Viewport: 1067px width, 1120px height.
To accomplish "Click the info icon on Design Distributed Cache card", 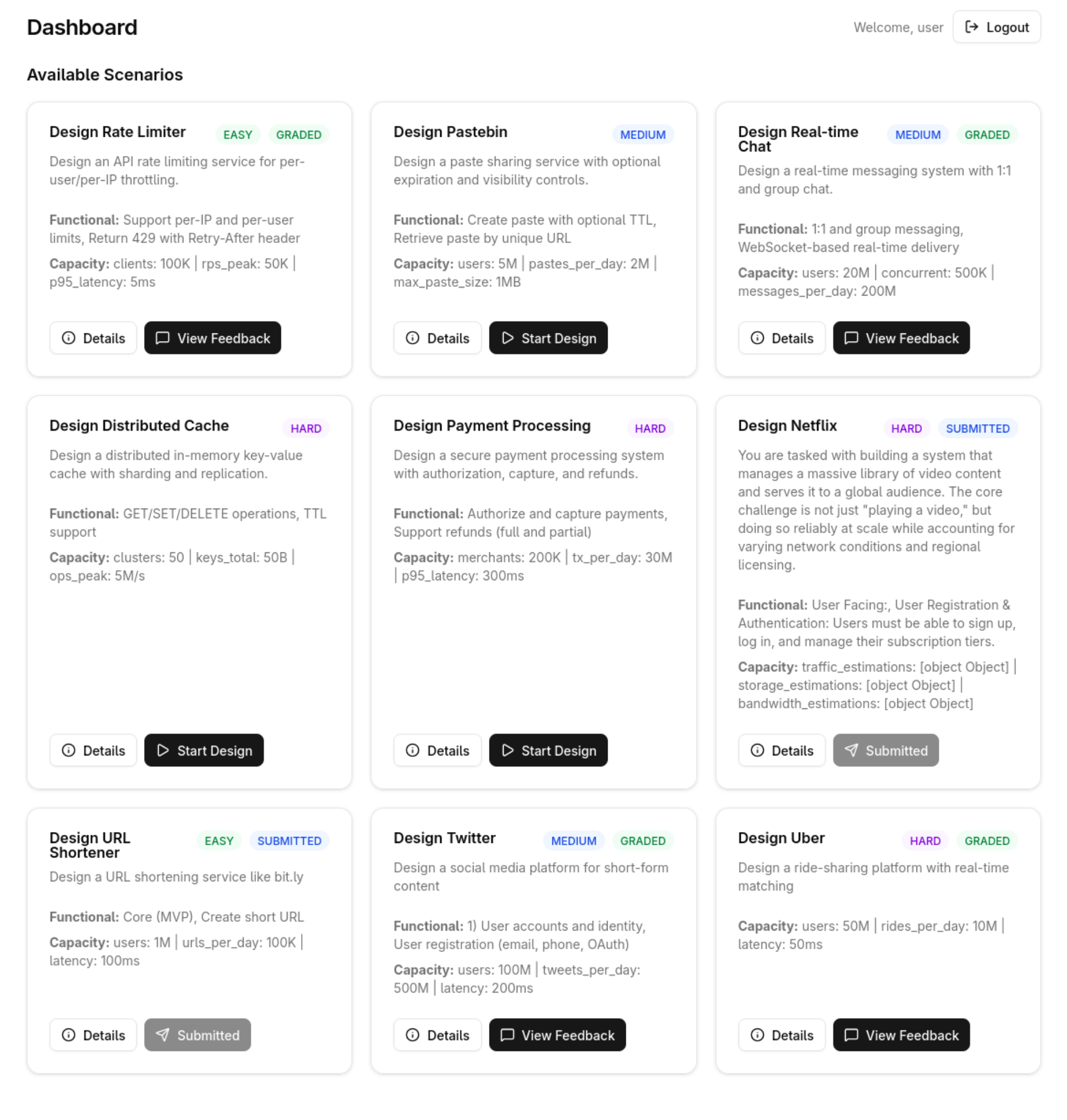I will (x=69, y=750).
